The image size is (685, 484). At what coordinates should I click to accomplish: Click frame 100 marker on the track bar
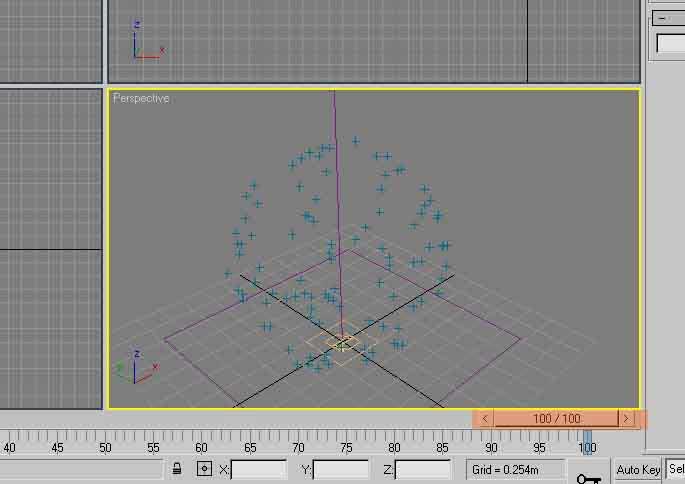[587, 441]
